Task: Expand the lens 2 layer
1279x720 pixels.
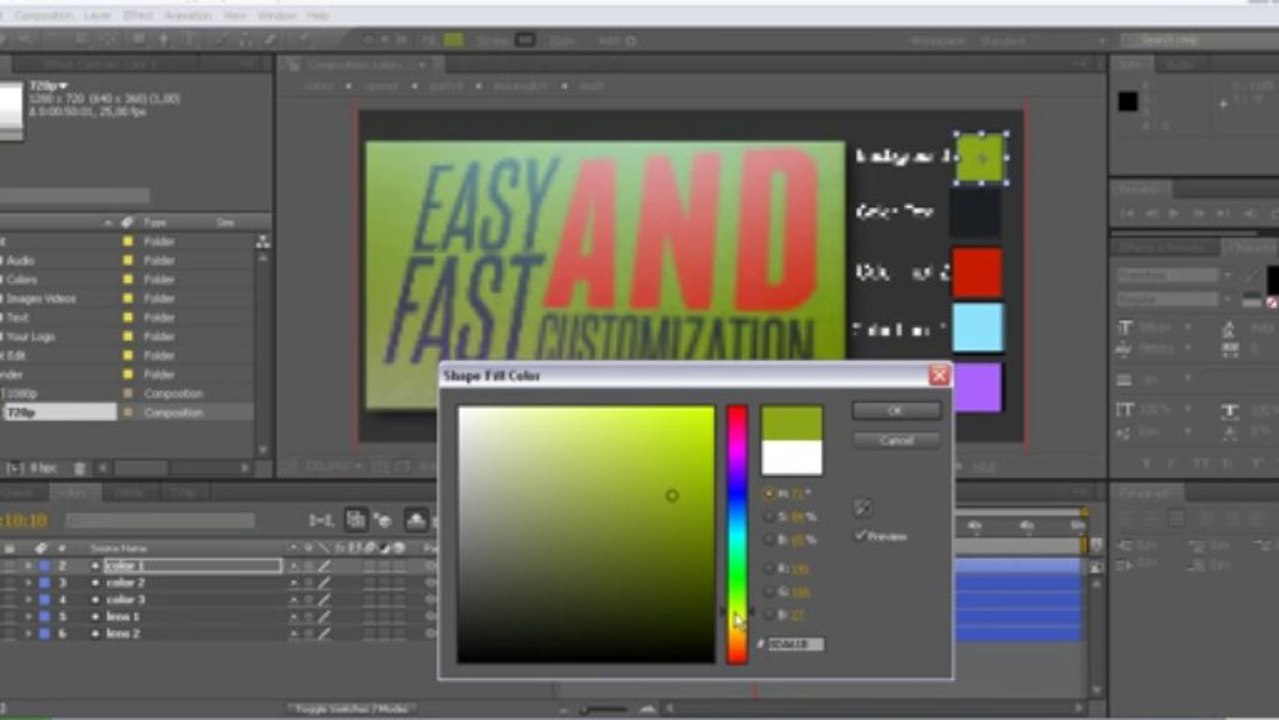Action: tap(28, 634)
